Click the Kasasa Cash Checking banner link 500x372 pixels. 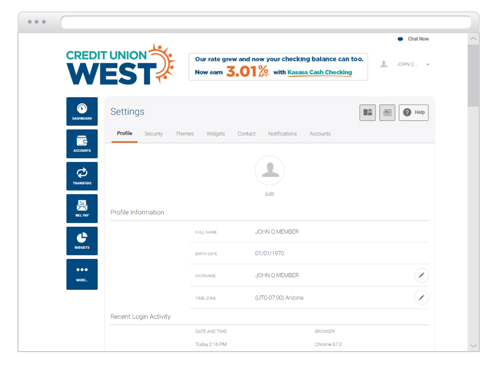(320, 72)
